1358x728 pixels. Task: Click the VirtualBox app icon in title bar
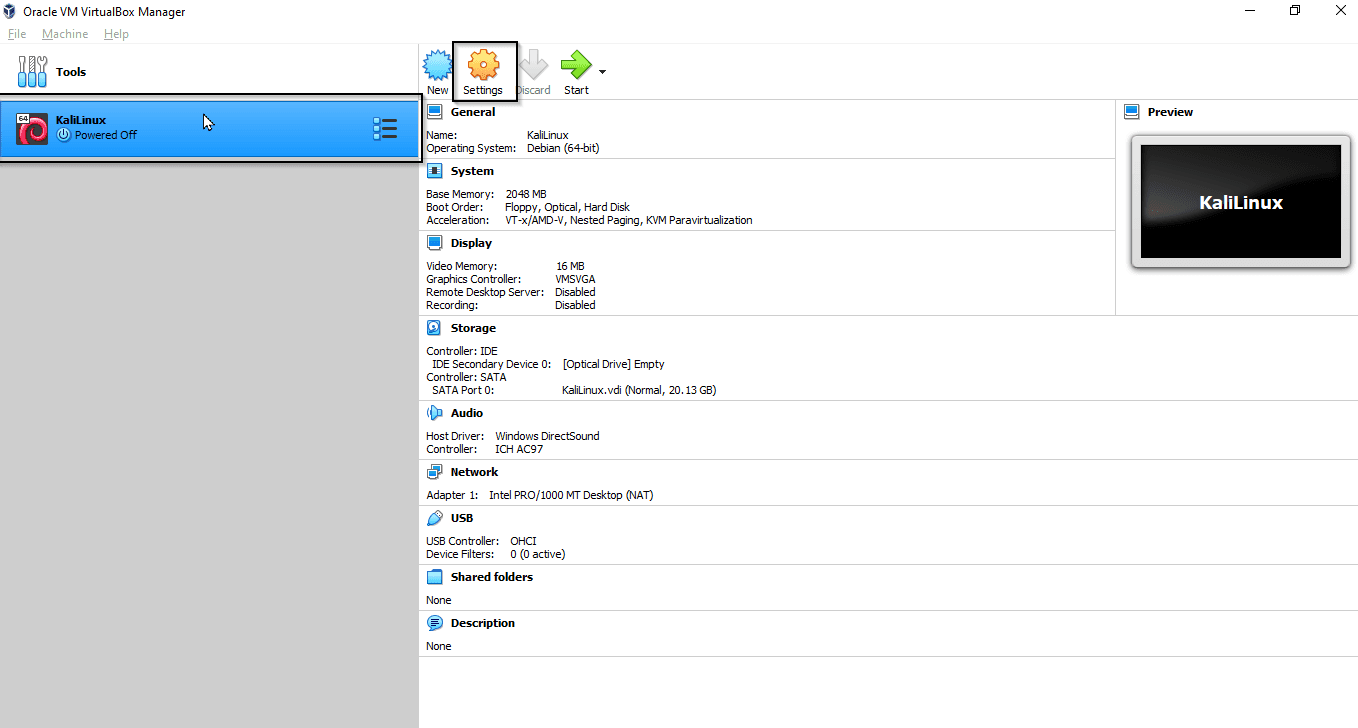(x=10, y=11)
